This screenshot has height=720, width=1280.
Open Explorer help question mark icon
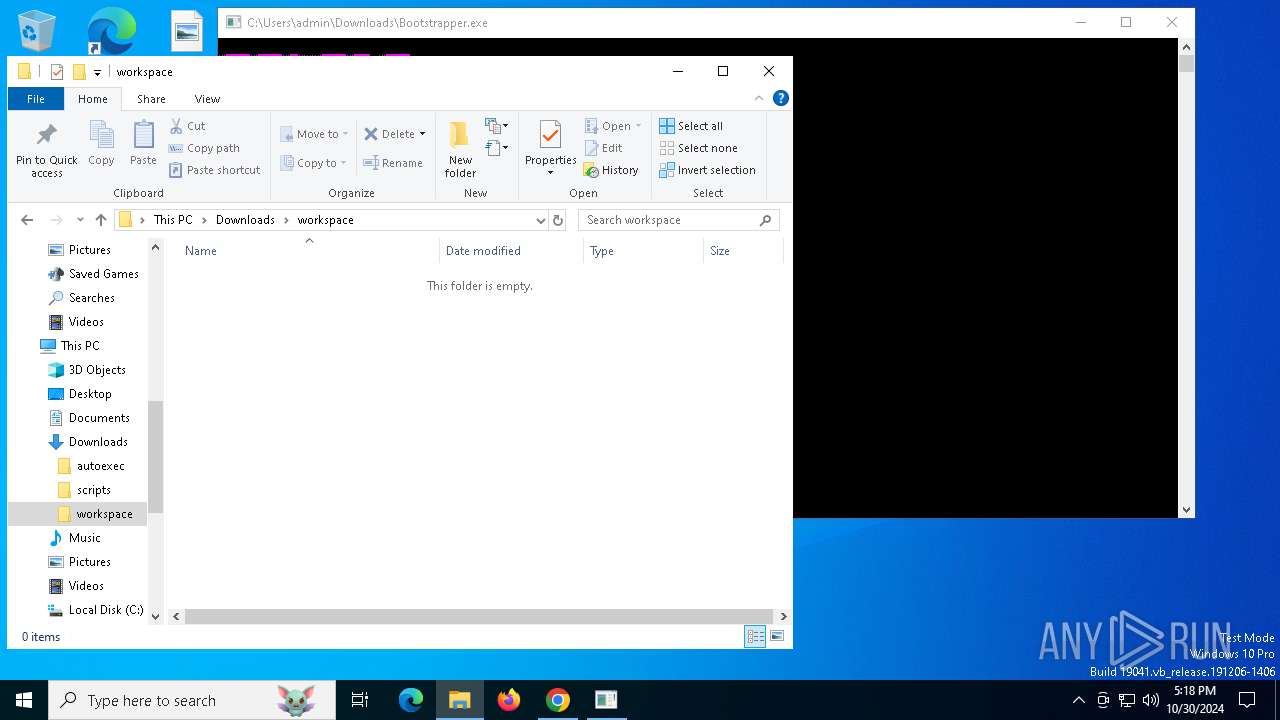coord(781,98)
